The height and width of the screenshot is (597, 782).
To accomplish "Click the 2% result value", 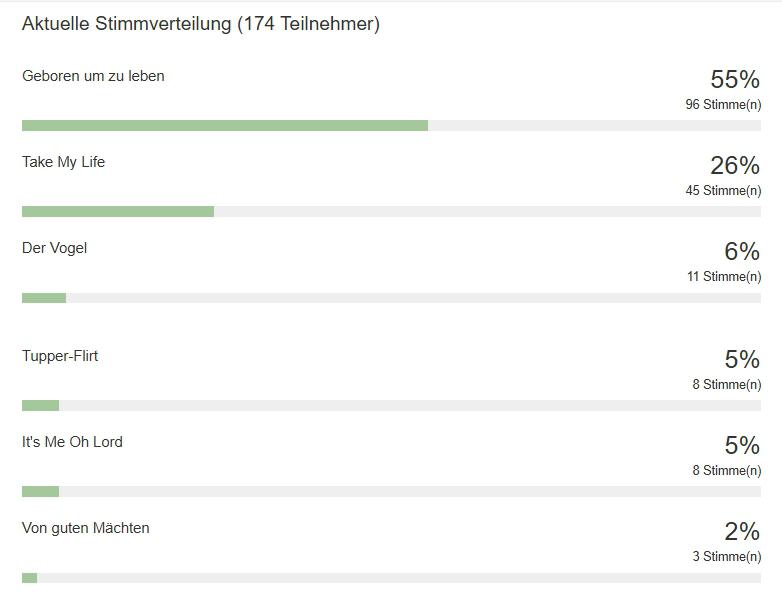I will click(742, 532).
